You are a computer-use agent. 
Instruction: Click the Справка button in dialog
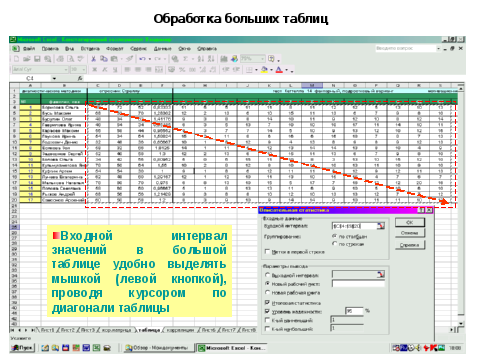[410, 245]
